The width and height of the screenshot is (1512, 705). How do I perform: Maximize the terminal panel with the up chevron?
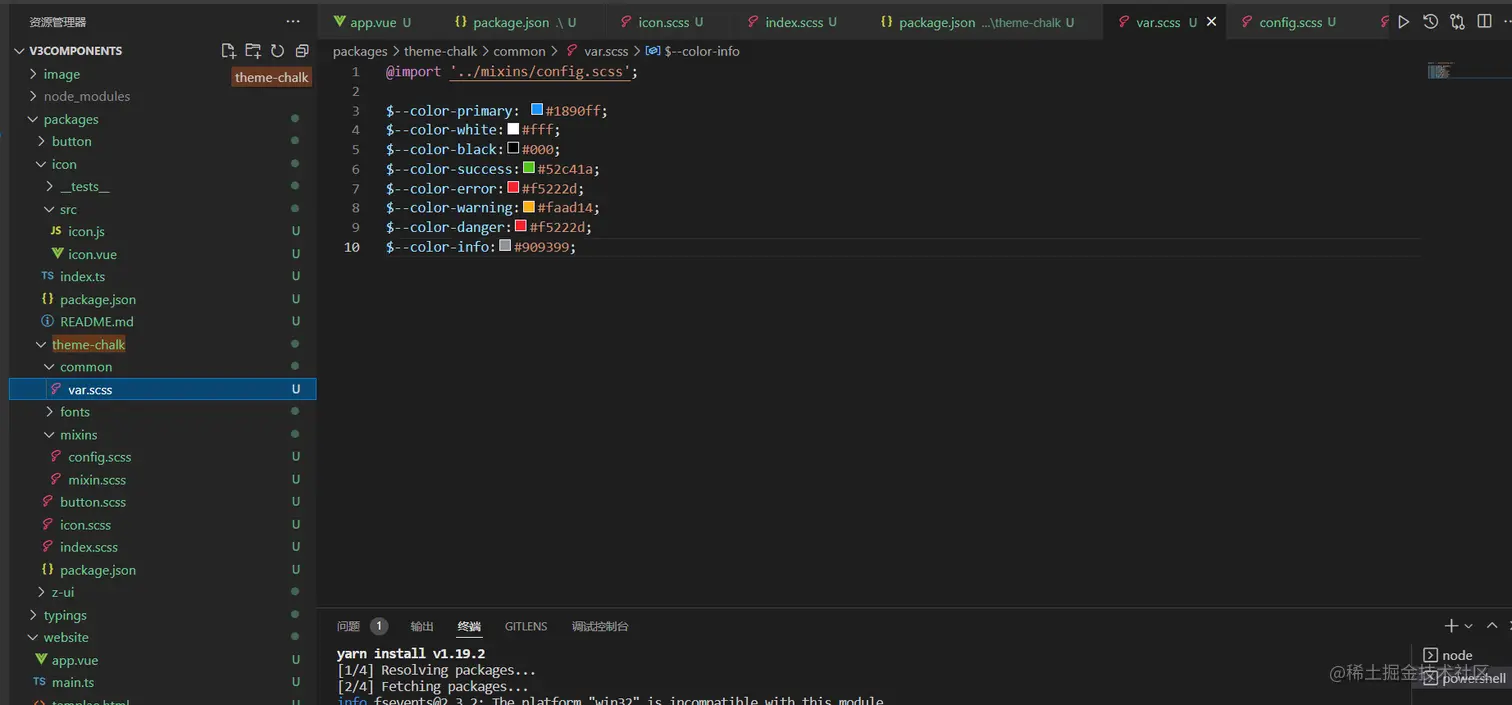[1492, 626]
